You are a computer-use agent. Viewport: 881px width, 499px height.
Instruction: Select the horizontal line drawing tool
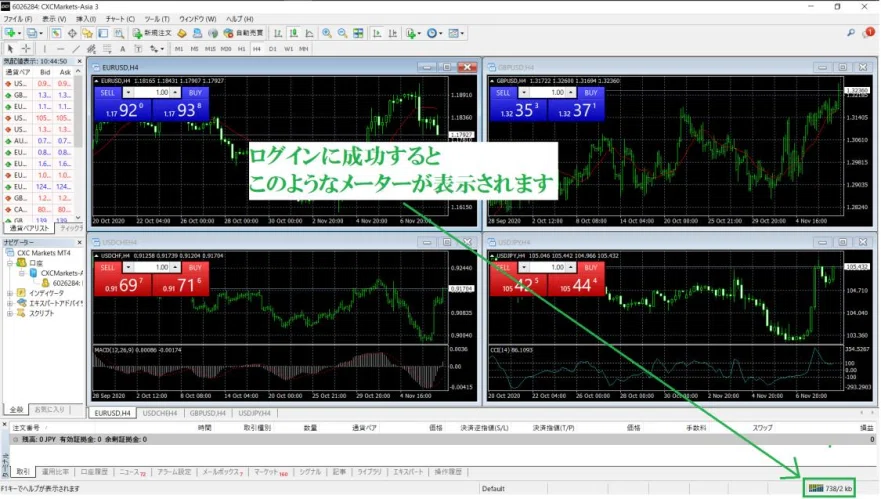pos(60,49)
